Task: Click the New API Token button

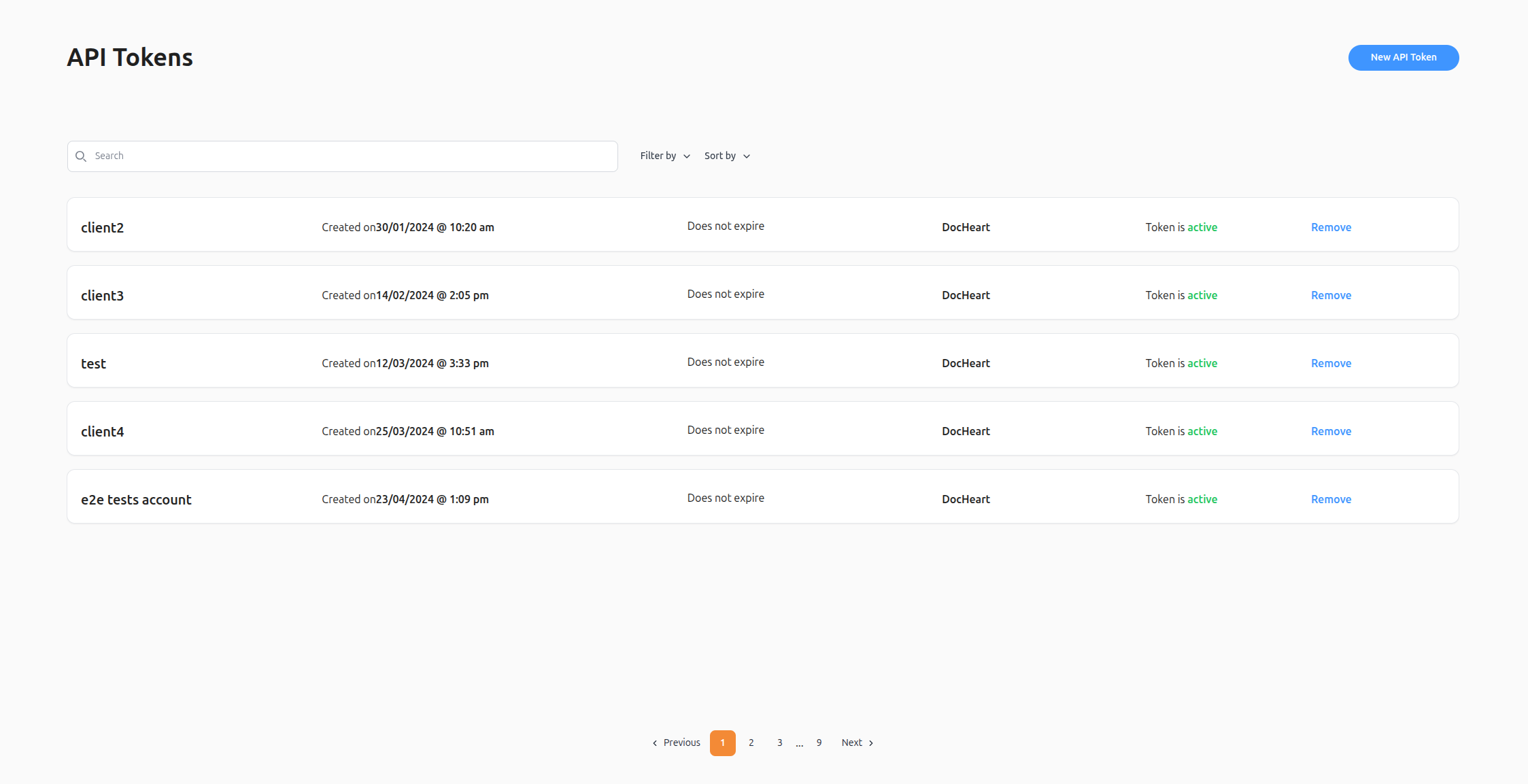Action: pyautogui.click(x=1403, y=58)
